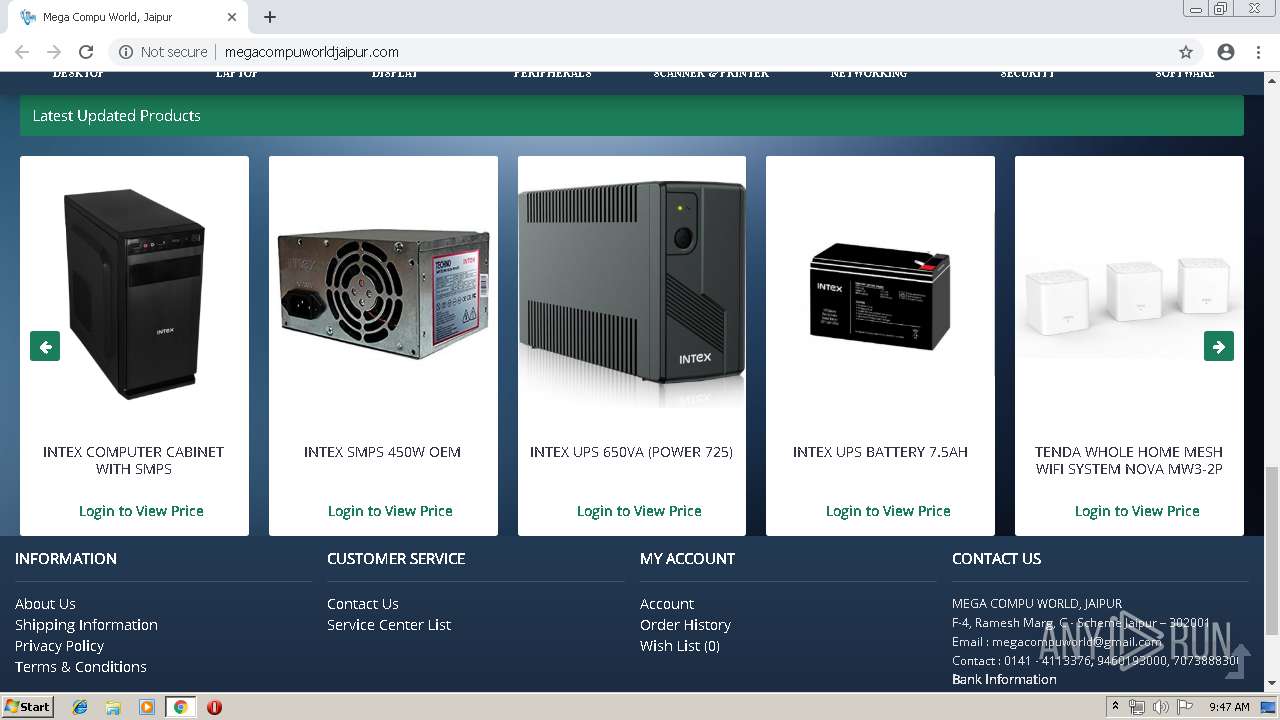1280x720 pixels.
Task: Login to view price for UPS 650VA
Action: [x=639, y=511]
